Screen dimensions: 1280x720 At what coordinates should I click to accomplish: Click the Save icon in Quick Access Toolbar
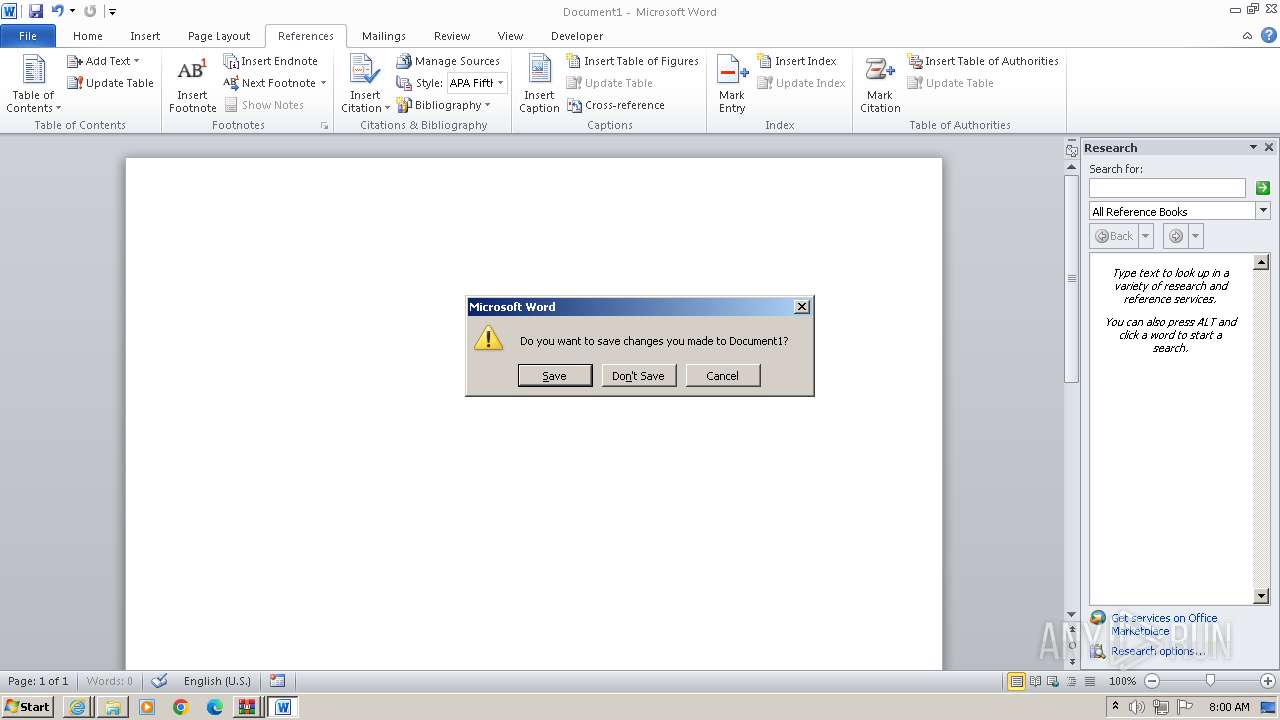[36, 11]
